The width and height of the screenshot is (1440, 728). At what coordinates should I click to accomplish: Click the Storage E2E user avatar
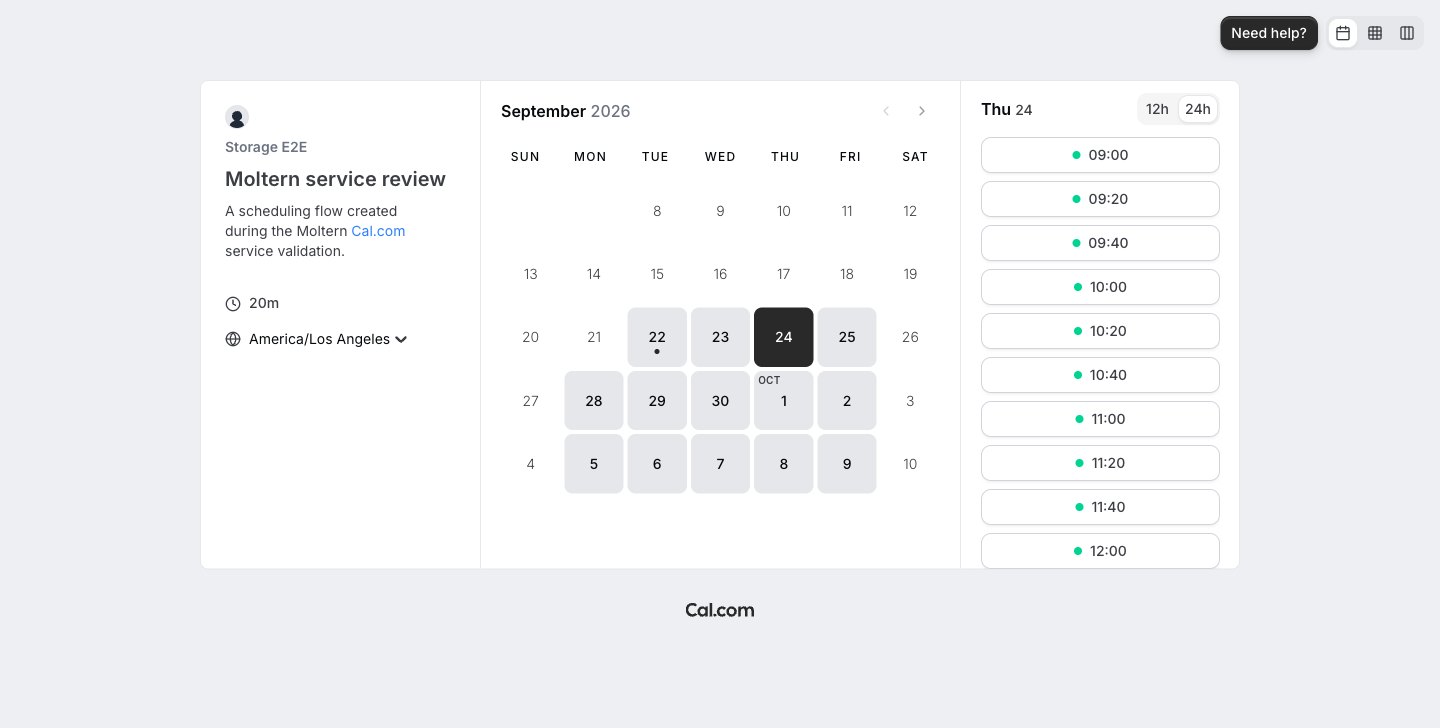pos(237,117)
